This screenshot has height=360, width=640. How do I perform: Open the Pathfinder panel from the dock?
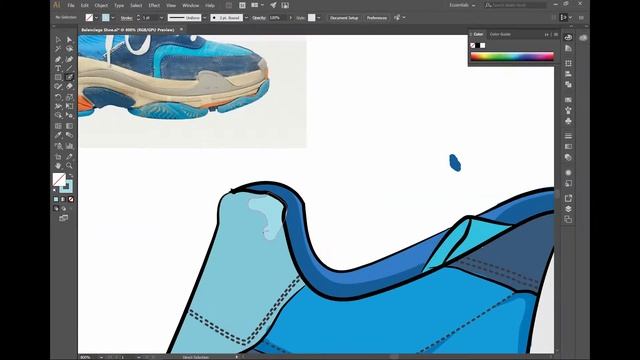click(568, 84)
